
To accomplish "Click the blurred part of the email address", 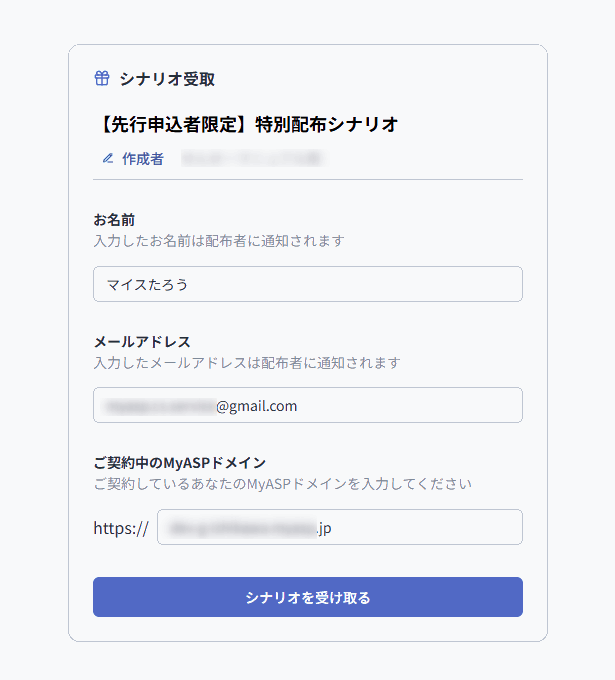I will click(x=160, y=406).
